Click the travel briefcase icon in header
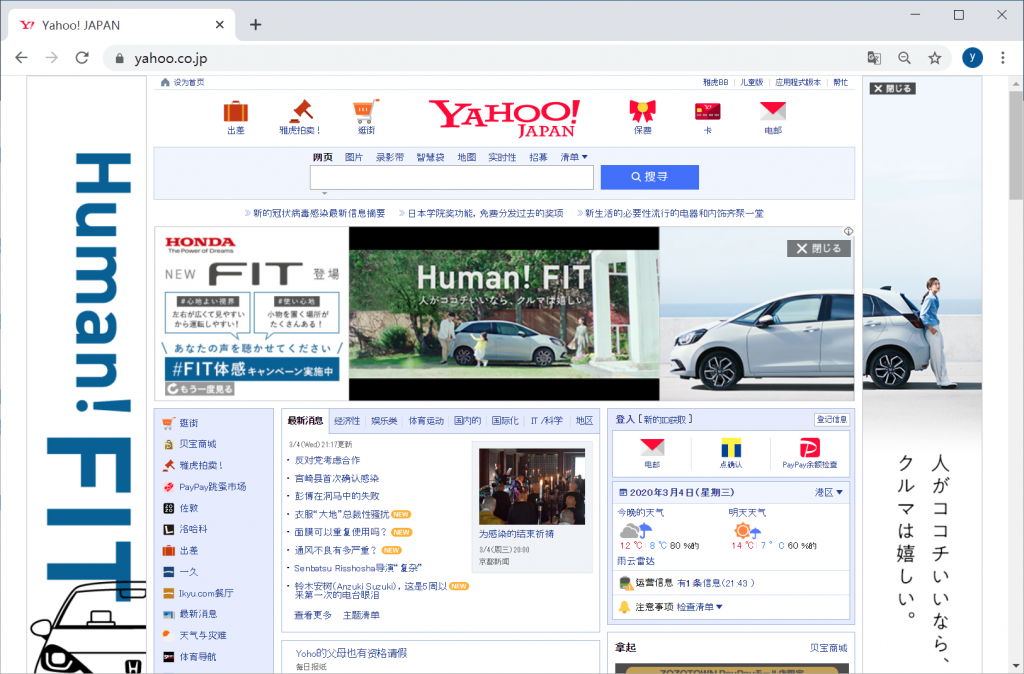This screenshot has height=674, width=1024. point(235,111)
